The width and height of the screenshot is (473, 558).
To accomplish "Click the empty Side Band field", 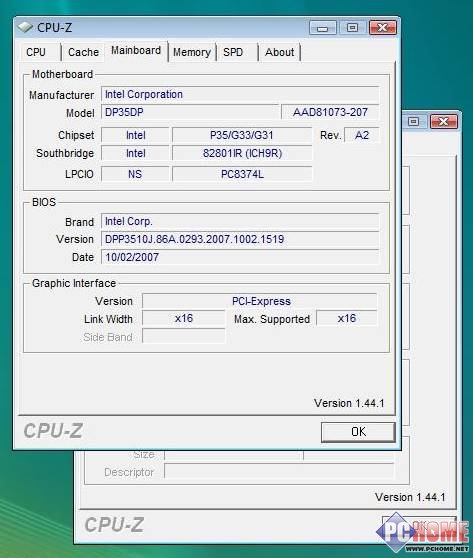I will click(184, 336).
